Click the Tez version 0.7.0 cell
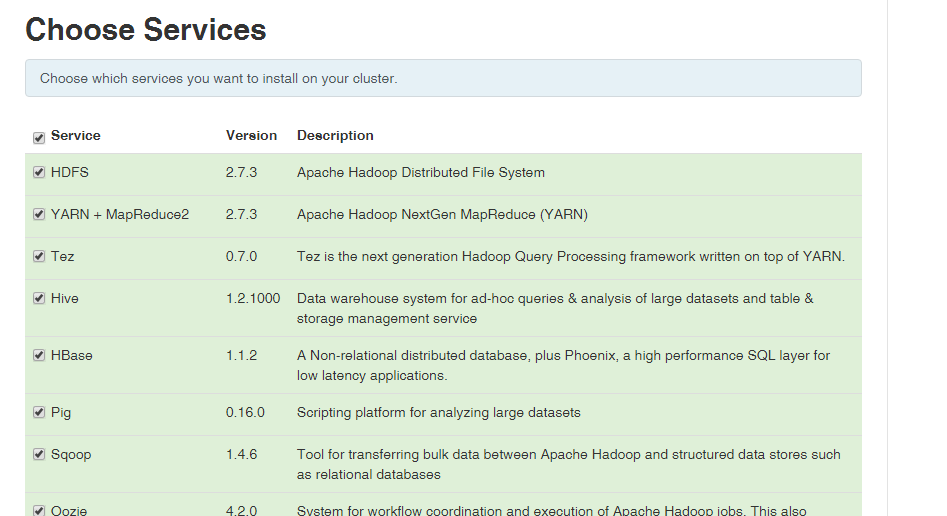 (242, 256)
